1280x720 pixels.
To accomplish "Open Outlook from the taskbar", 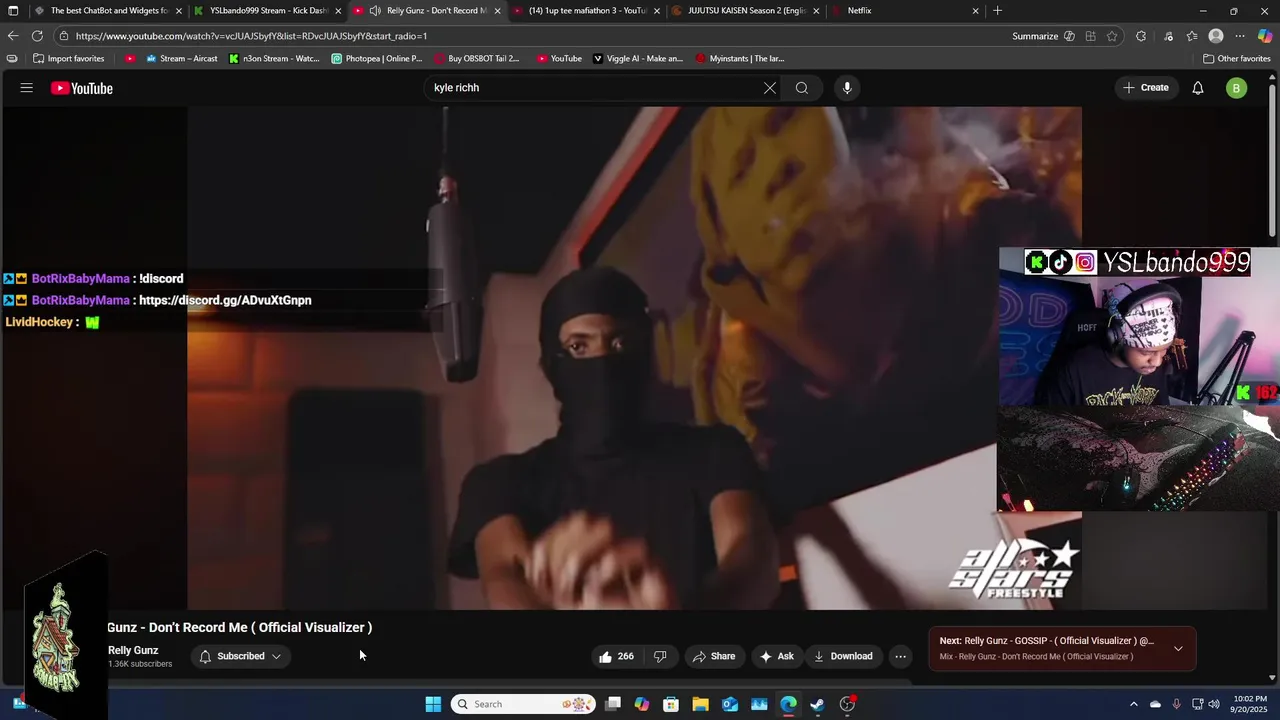I will (730, 704).
